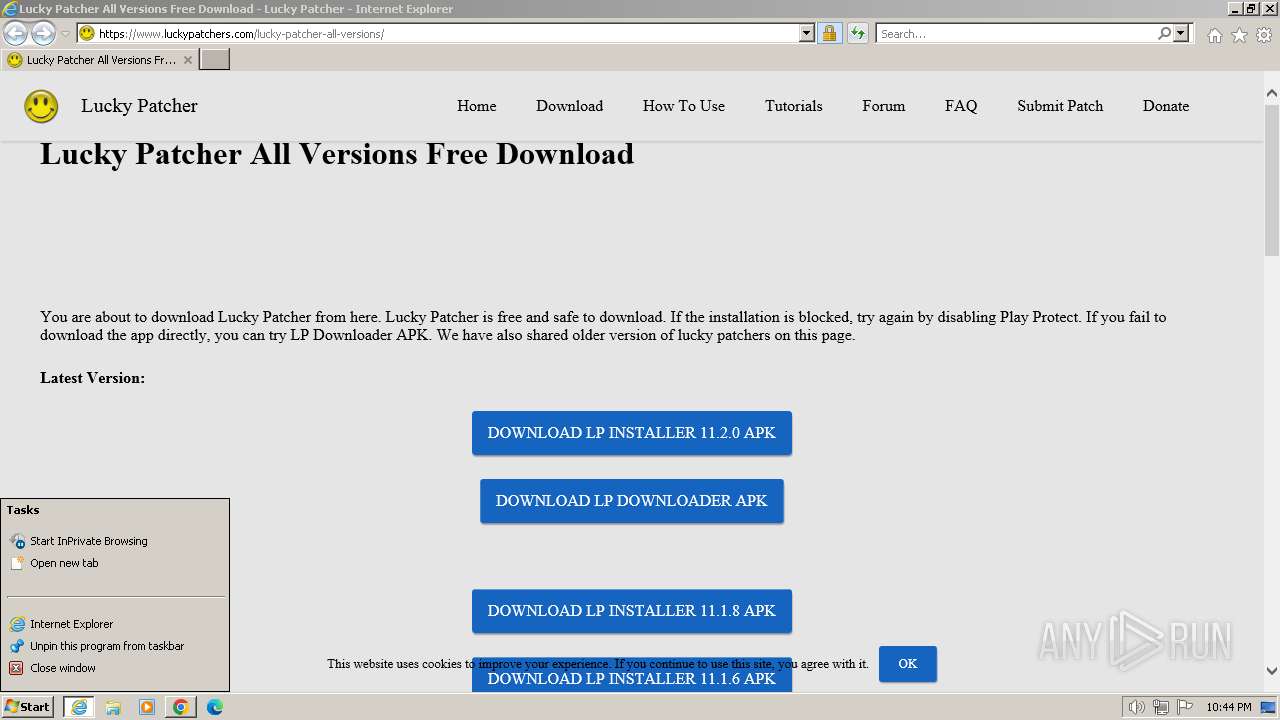Viewport: 1280px width, 720px height.
Task: Open the Home menu item
Action: [x=476, y=106]
